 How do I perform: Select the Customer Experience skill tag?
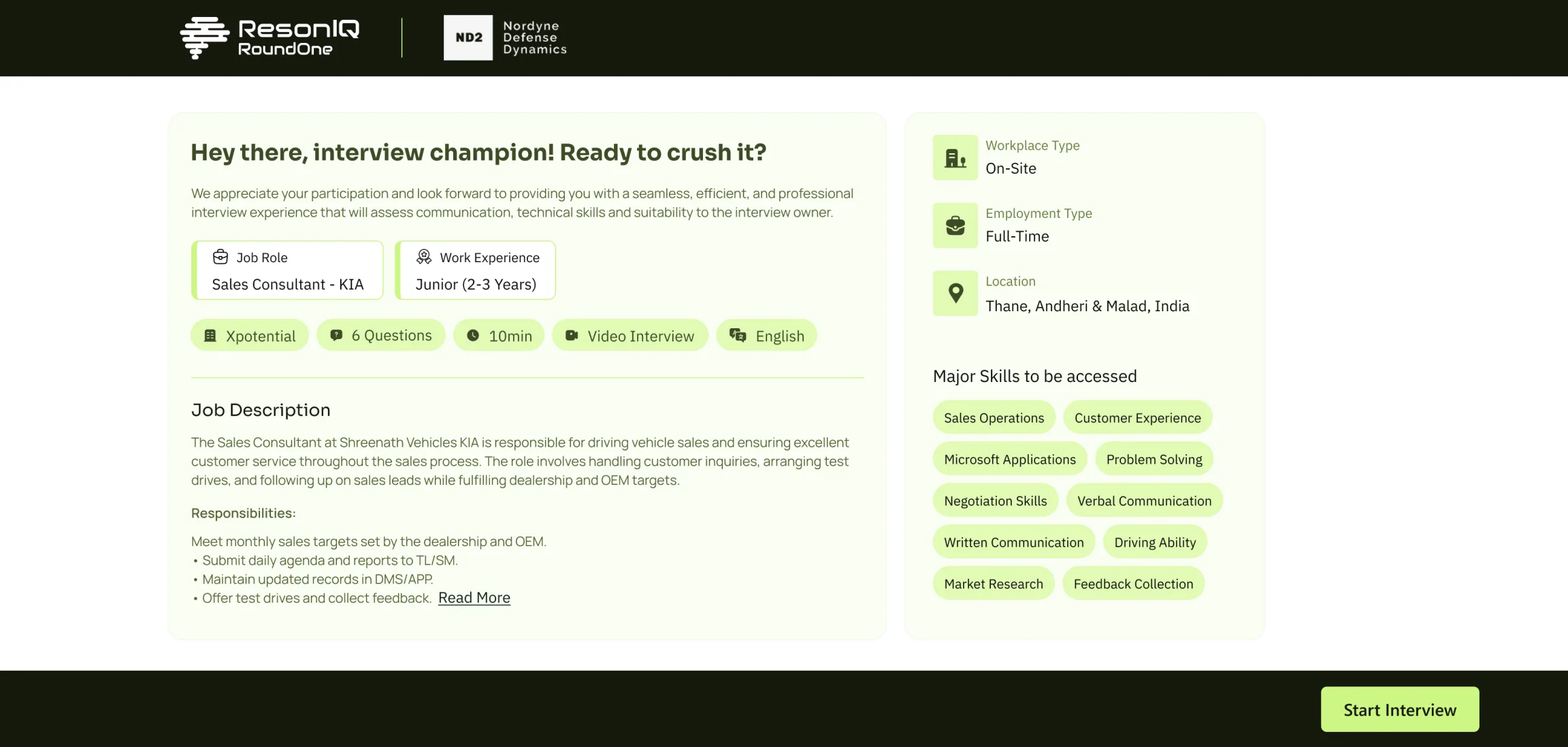click(1138, 417)
